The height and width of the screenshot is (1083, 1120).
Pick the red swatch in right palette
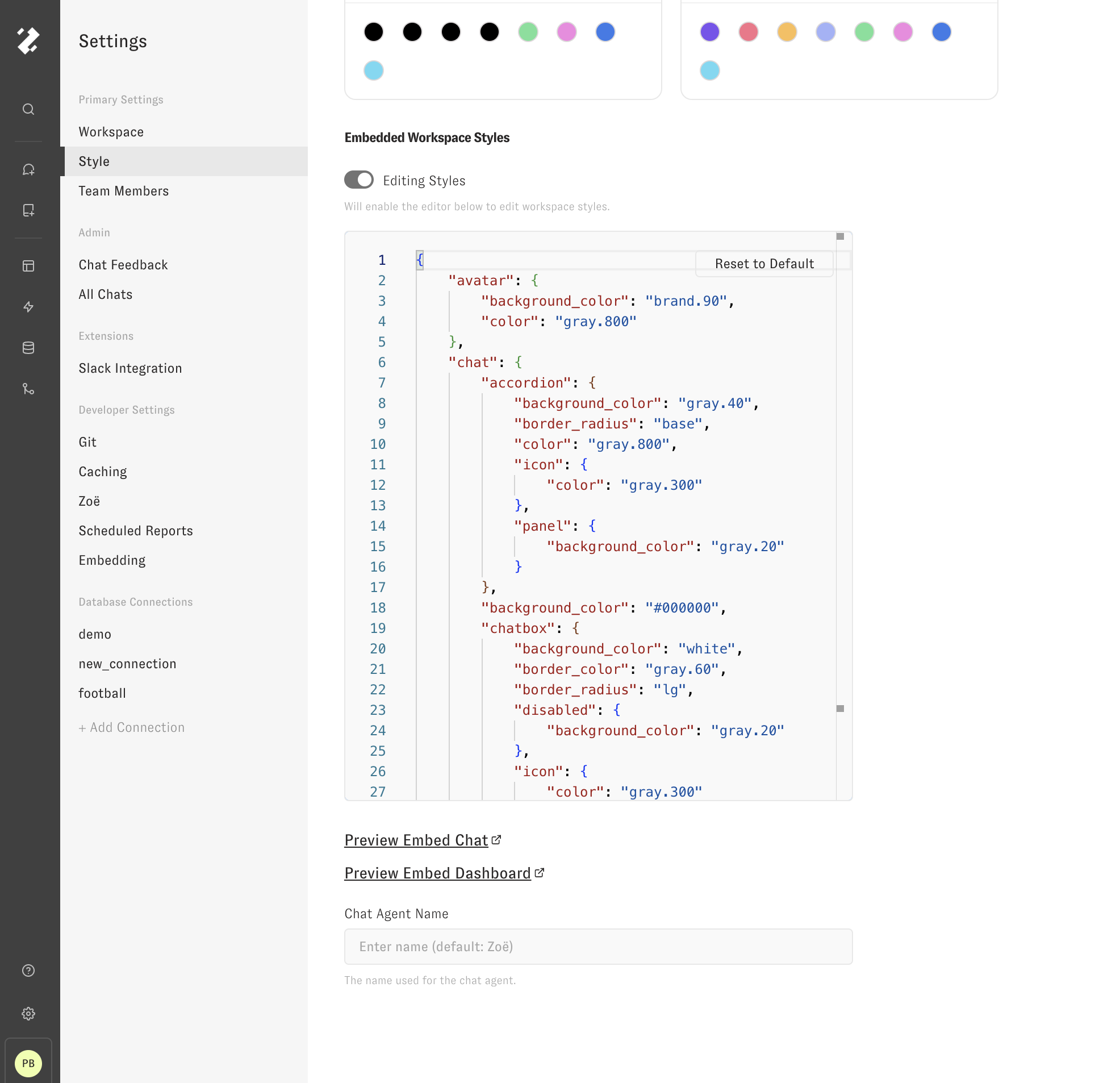[749, 32]
